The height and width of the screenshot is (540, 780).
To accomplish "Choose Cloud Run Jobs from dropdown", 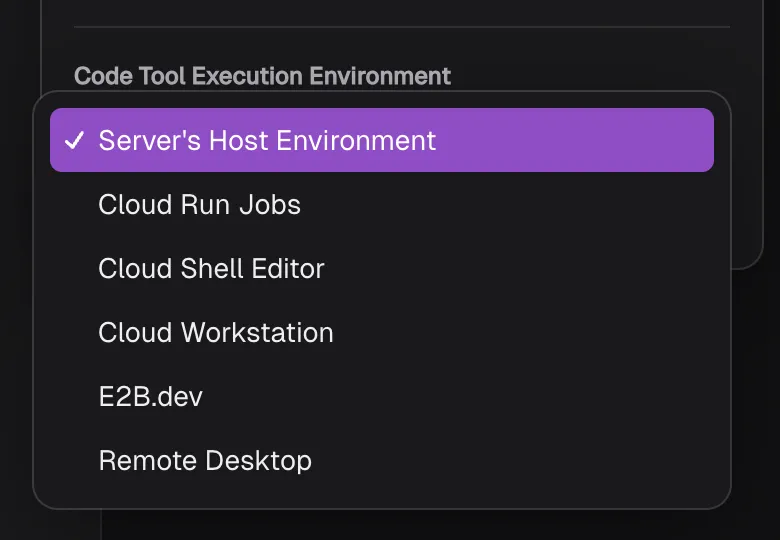I will [x=382, y=204].
